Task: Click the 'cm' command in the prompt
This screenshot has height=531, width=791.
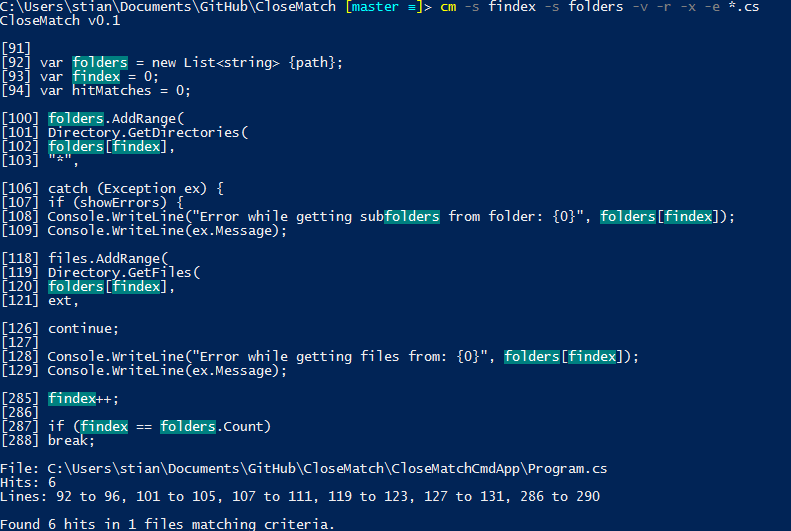Action: 448,7
